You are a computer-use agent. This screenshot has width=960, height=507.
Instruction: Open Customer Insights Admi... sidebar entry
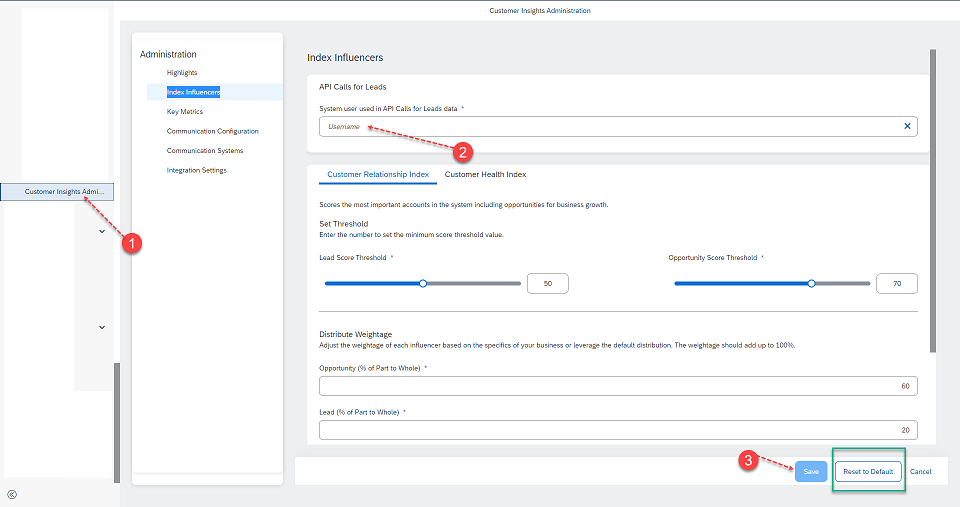(x=57, y=192)
